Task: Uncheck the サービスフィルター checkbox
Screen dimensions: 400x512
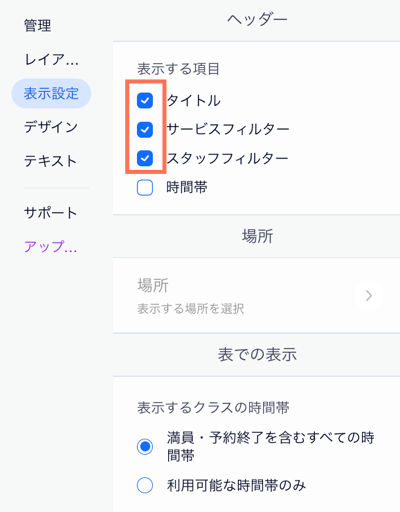Action: [x=145, y=130]
